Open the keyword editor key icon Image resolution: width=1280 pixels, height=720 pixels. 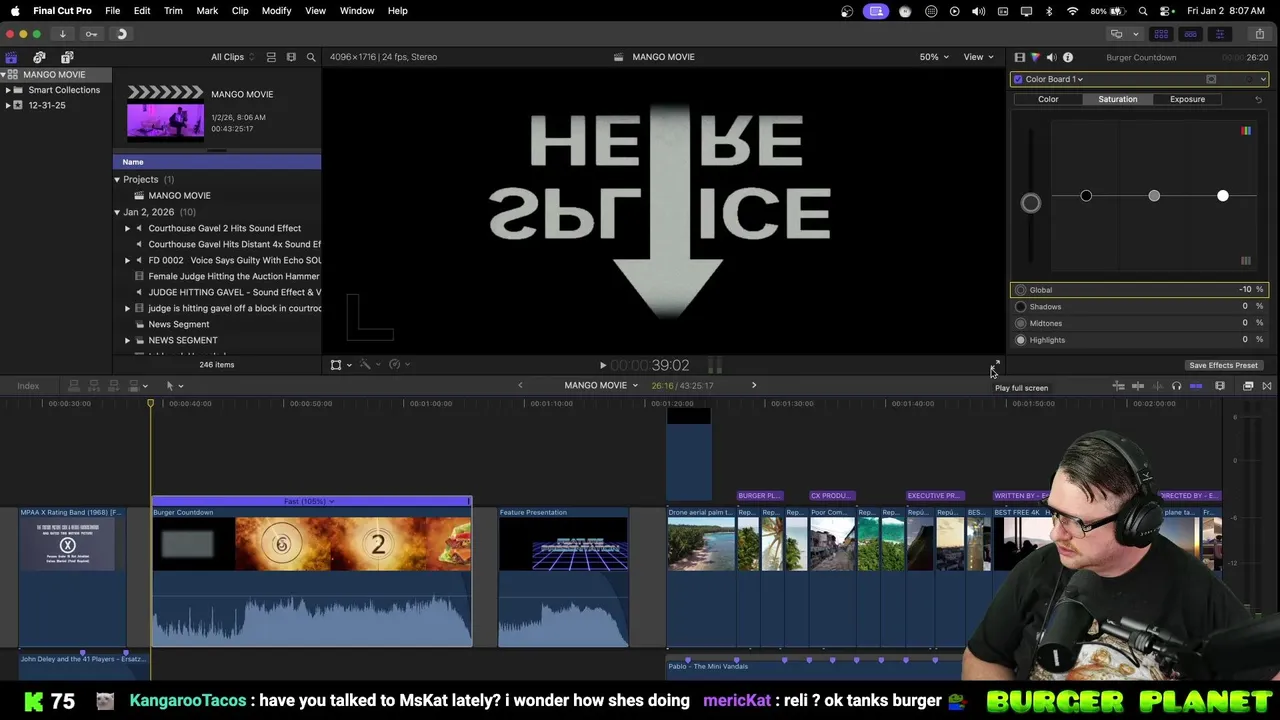tap(91, 34)
